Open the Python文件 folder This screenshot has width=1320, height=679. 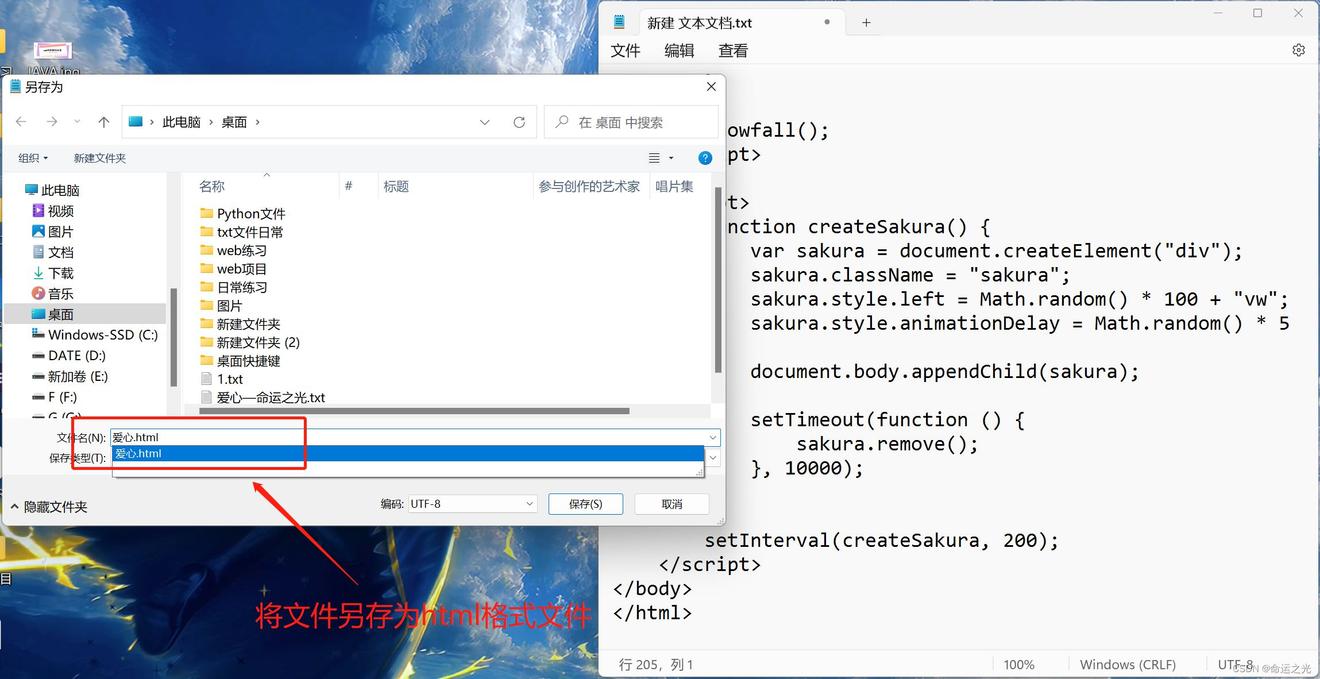click(x=250, y=213)
